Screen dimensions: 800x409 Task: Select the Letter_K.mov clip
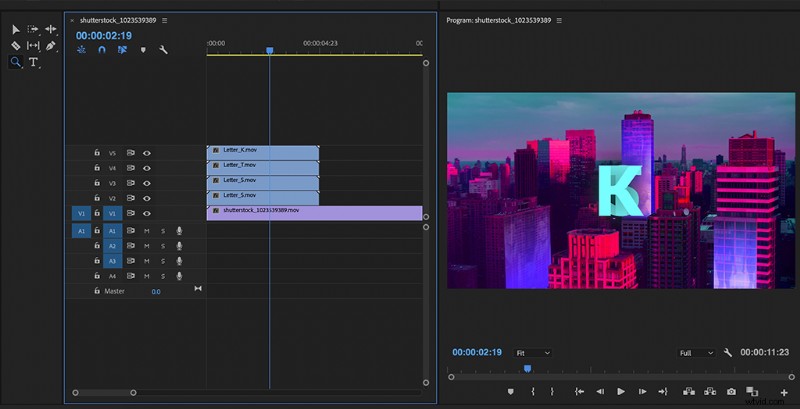(263, 153)
